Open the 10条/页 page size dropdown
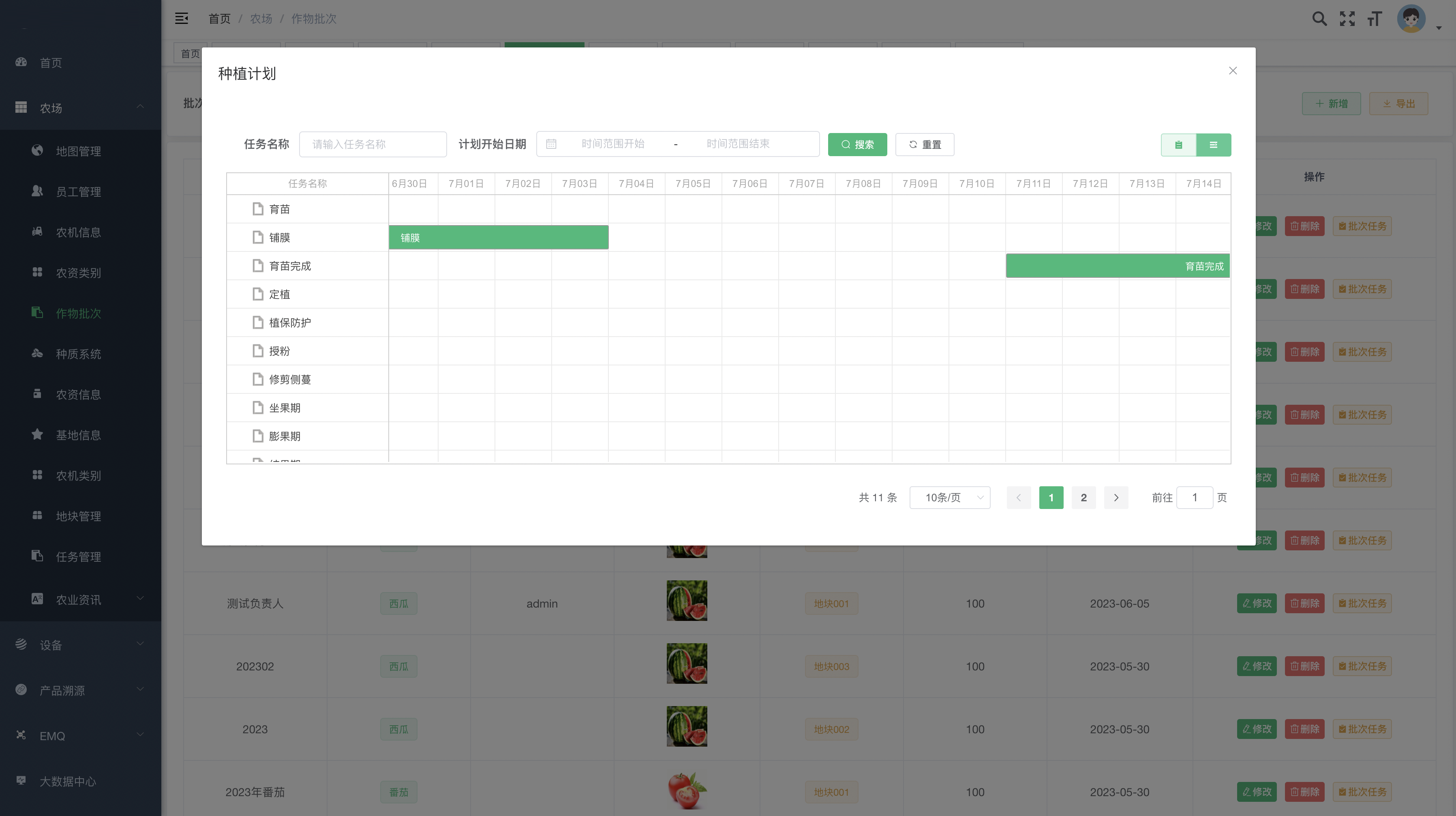 950,498
